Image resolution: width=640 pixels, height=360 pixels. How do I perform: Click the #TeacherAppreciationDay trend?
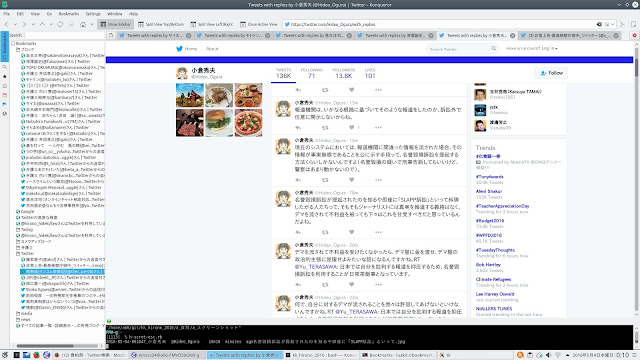502,206
